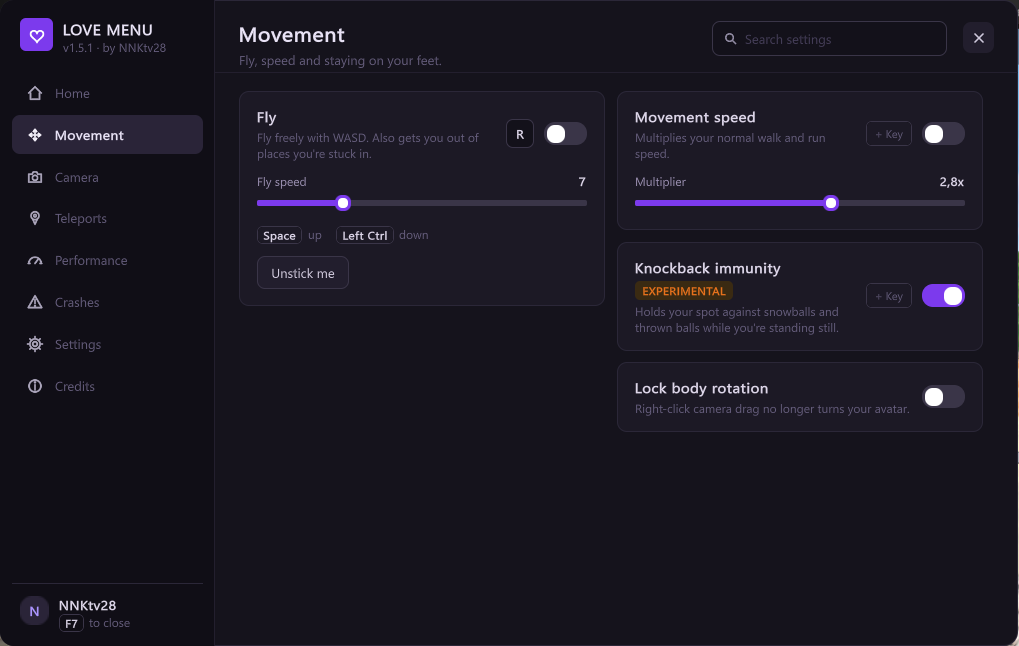Click the Multiplier slider handle
Image resolution: width=1019 pixels, height=646 pixels.
pyautogui.click(x=831, y=203)
